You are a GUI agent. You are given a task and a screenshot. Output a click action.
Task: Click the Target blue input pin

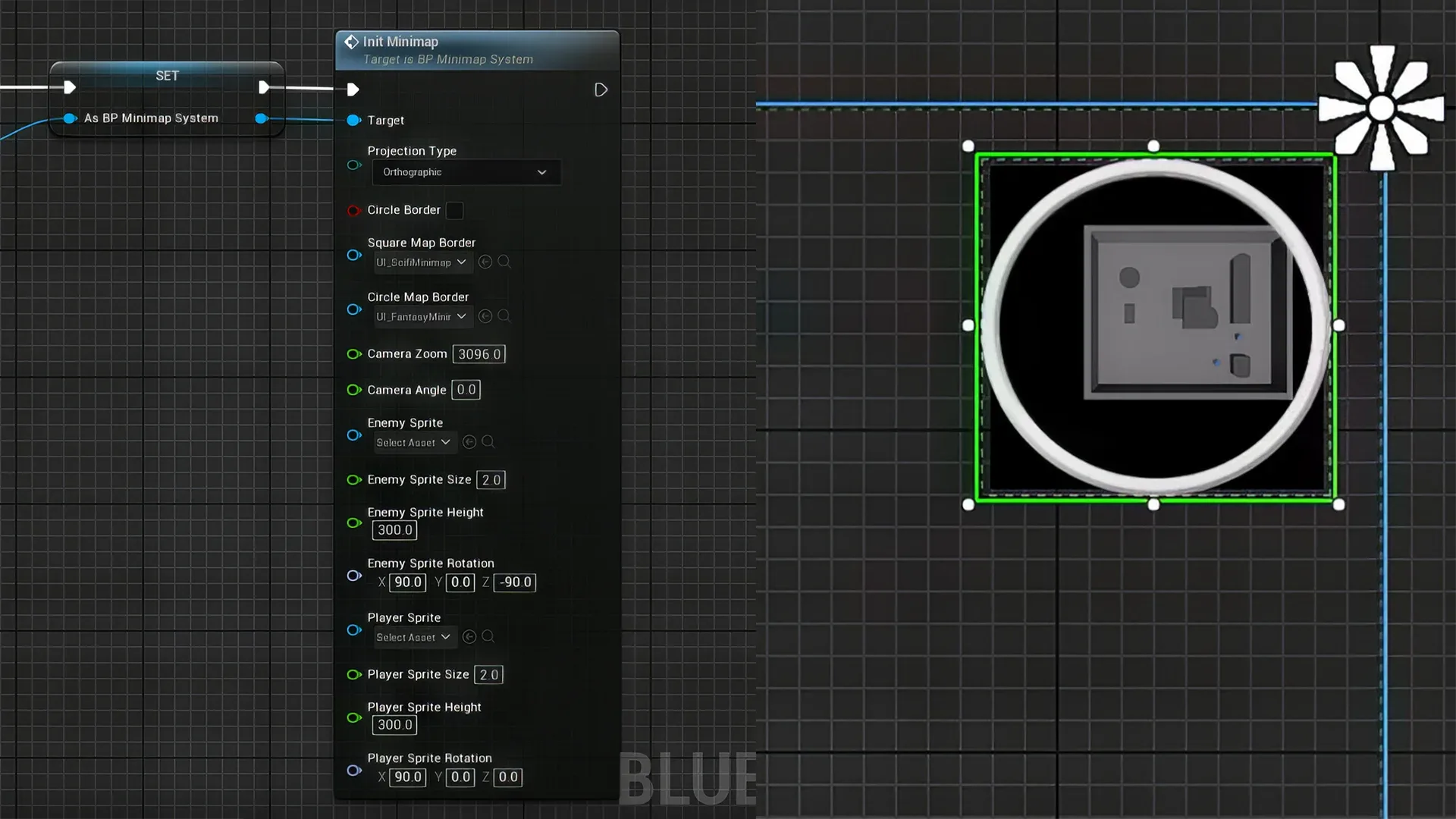[x=353, y=121]
